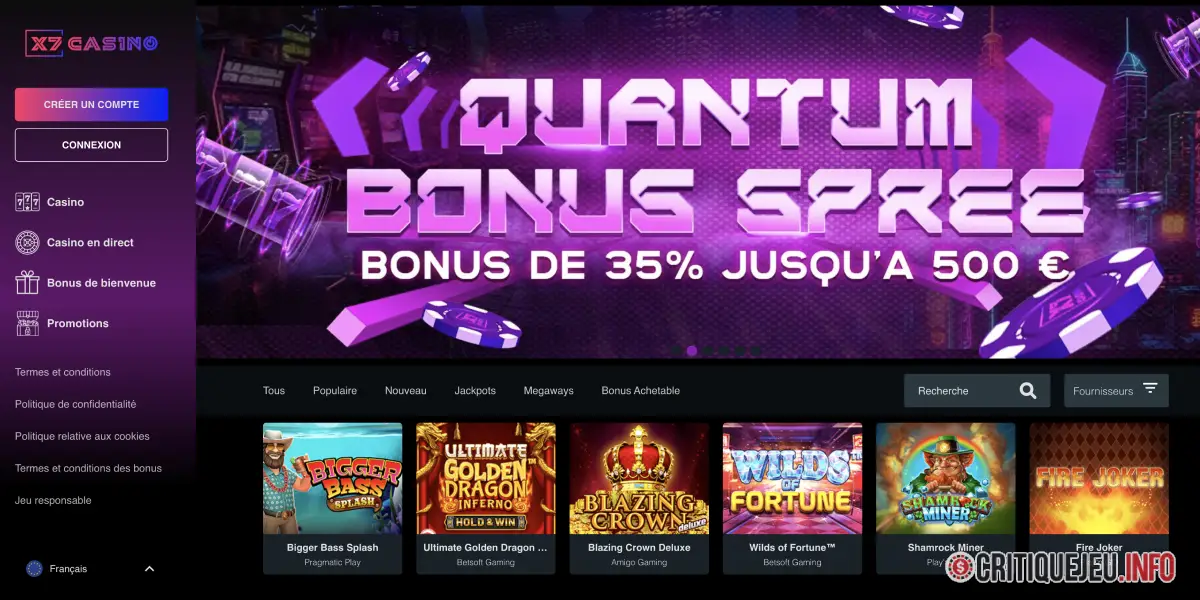Expand the Français language selector chevron

pyautogui.click(x=149, y=569)
